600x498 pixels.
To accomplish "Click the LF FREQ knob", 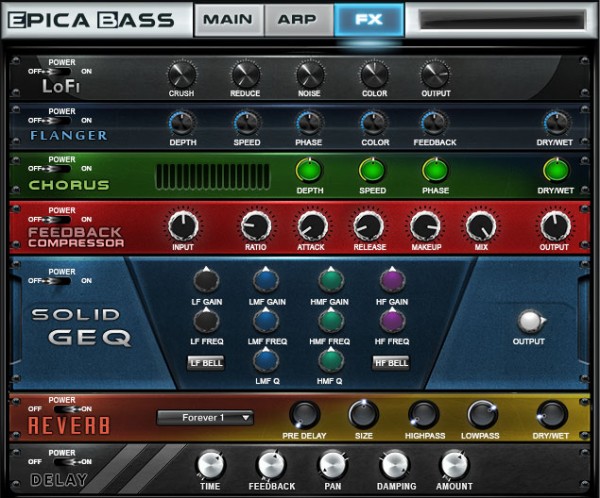I will click(206, 320).
